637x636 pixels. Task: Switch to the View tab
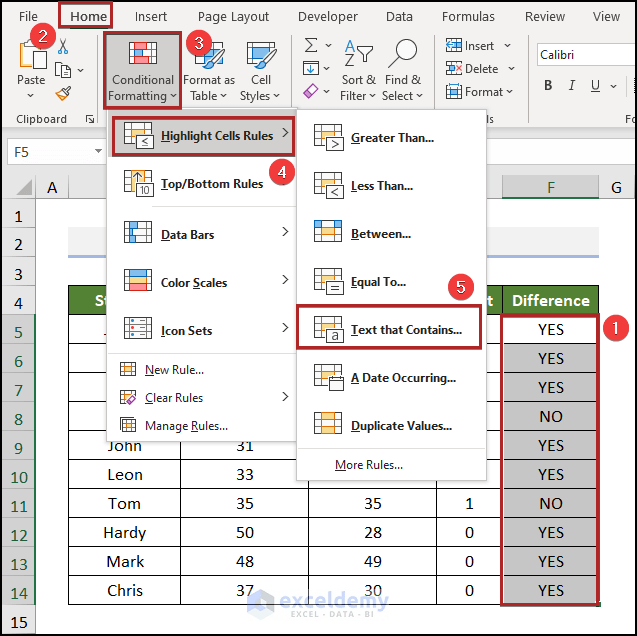pos(606,16)
